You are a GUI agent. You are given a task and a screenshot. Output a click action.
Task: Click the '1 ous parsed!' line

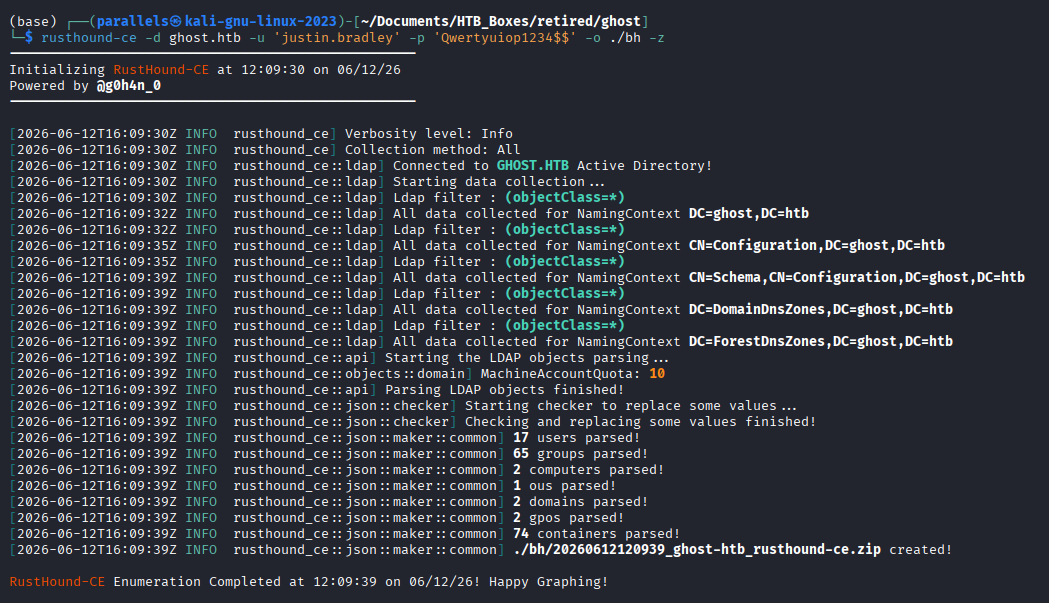[565, 486]
